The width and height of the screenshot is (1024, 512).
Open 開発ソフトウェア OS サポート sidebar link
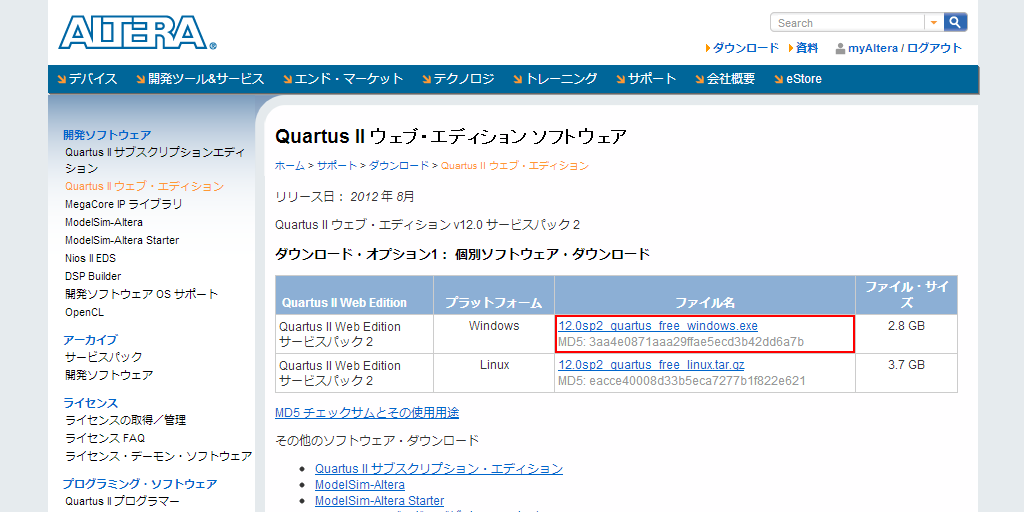click(142, 294)
